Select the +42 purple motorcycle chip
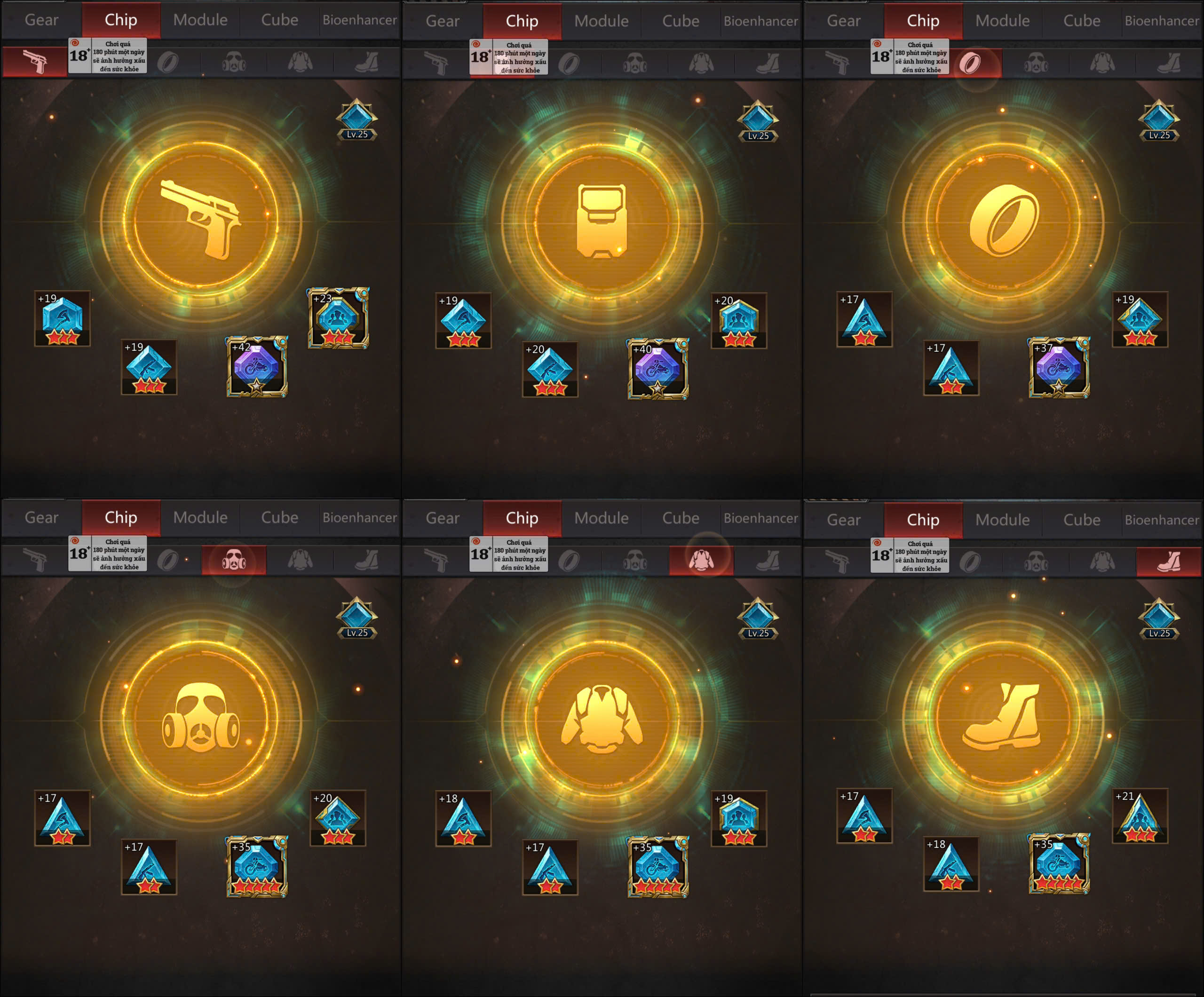Screen dimensions: 1204x997 [257, 367]
